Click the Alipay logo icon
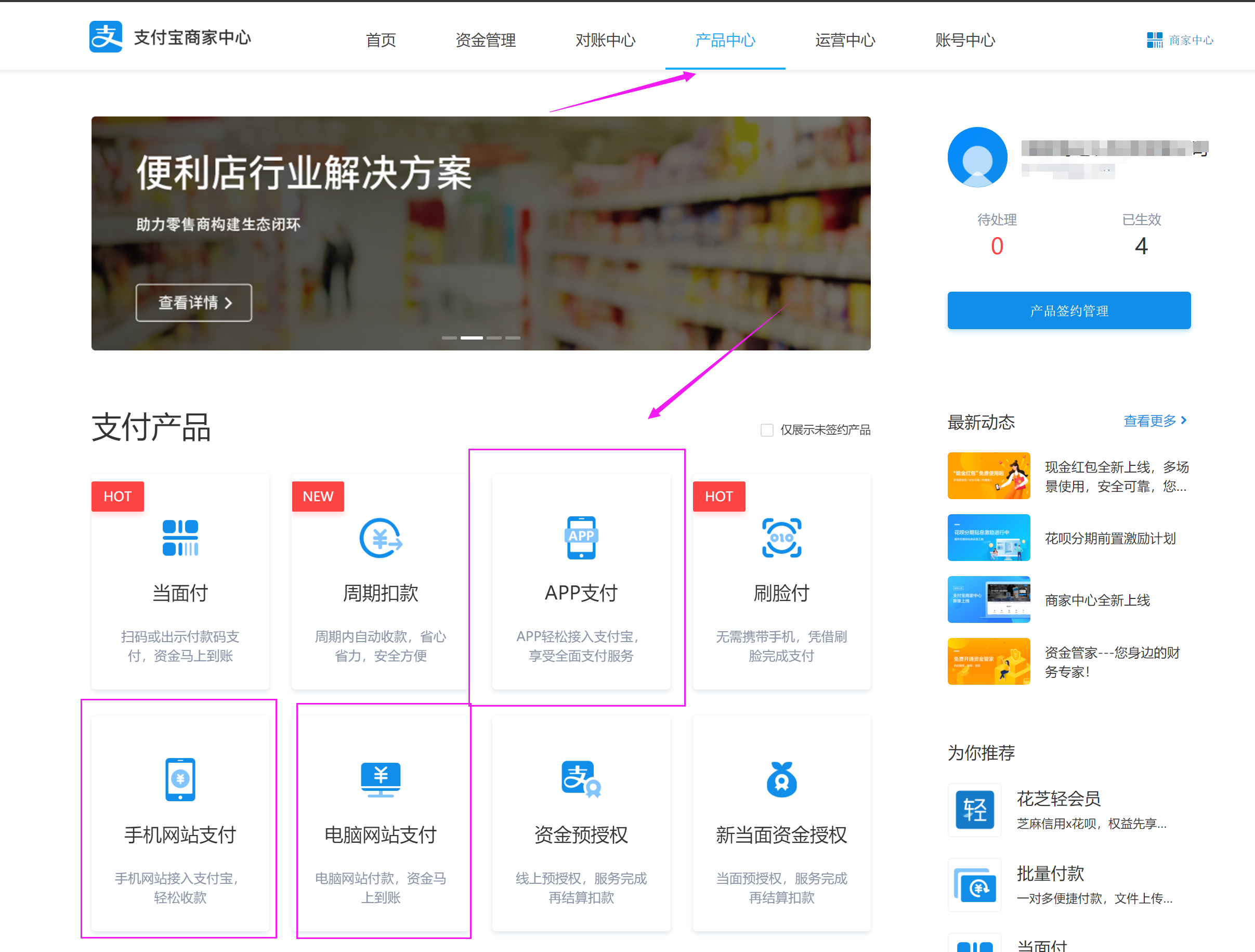The image size is (1255, 952). pos(106,37)
